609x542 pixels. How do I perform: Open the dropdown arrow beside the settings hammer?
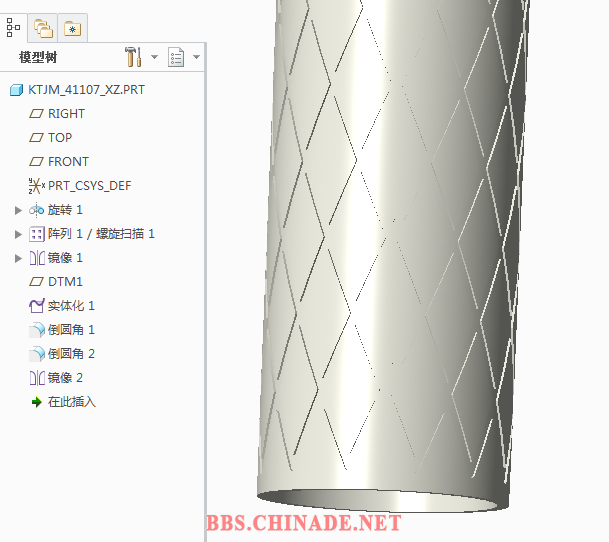(x=154, y=57)
